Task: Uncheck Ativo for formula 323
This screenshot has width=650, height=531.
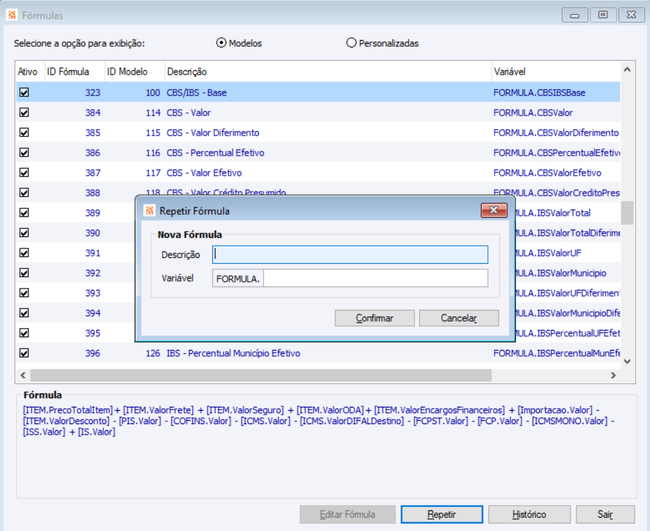Action: tap(24, 92)
